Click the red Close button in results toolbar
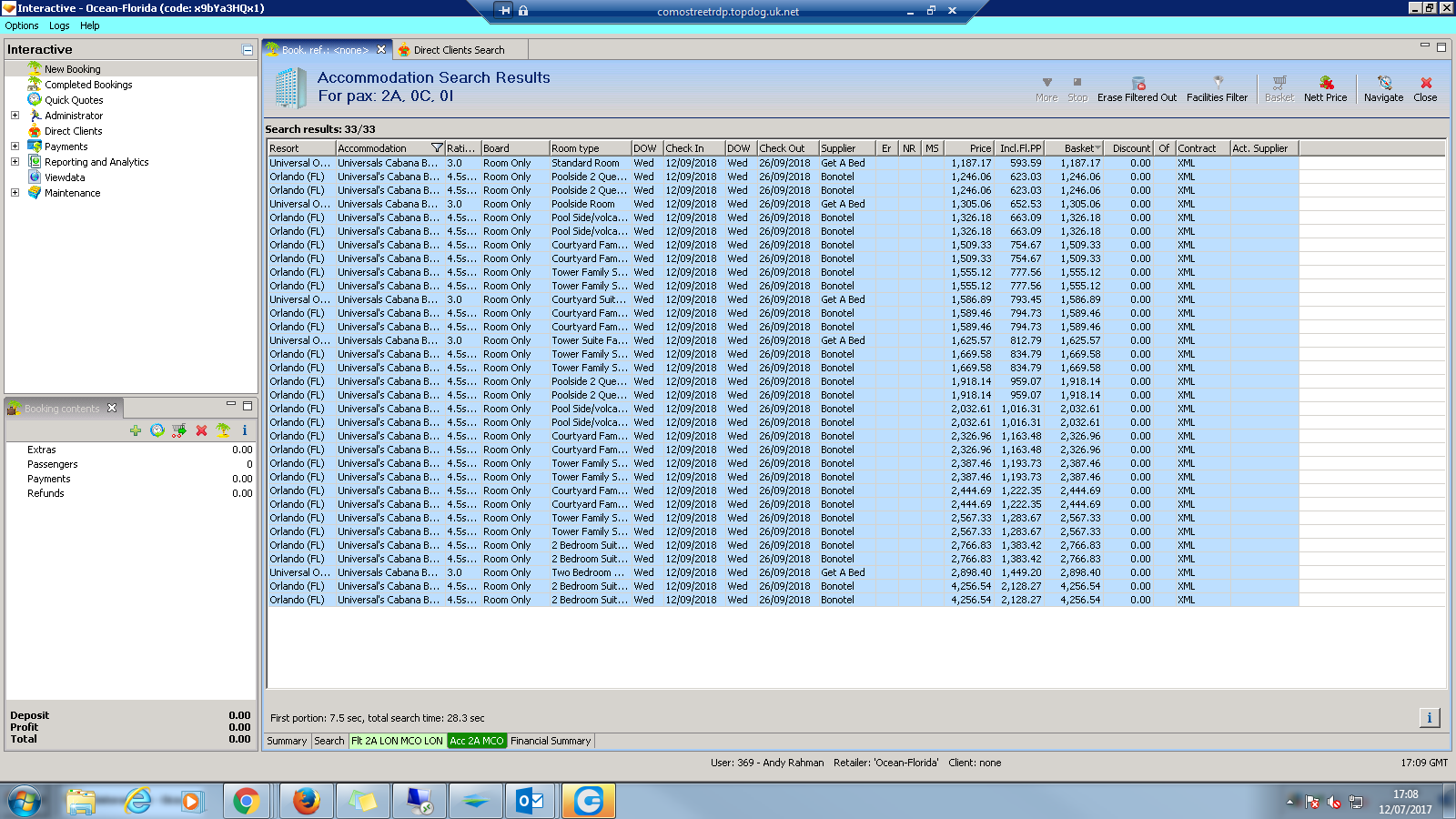 point(1425,88)
